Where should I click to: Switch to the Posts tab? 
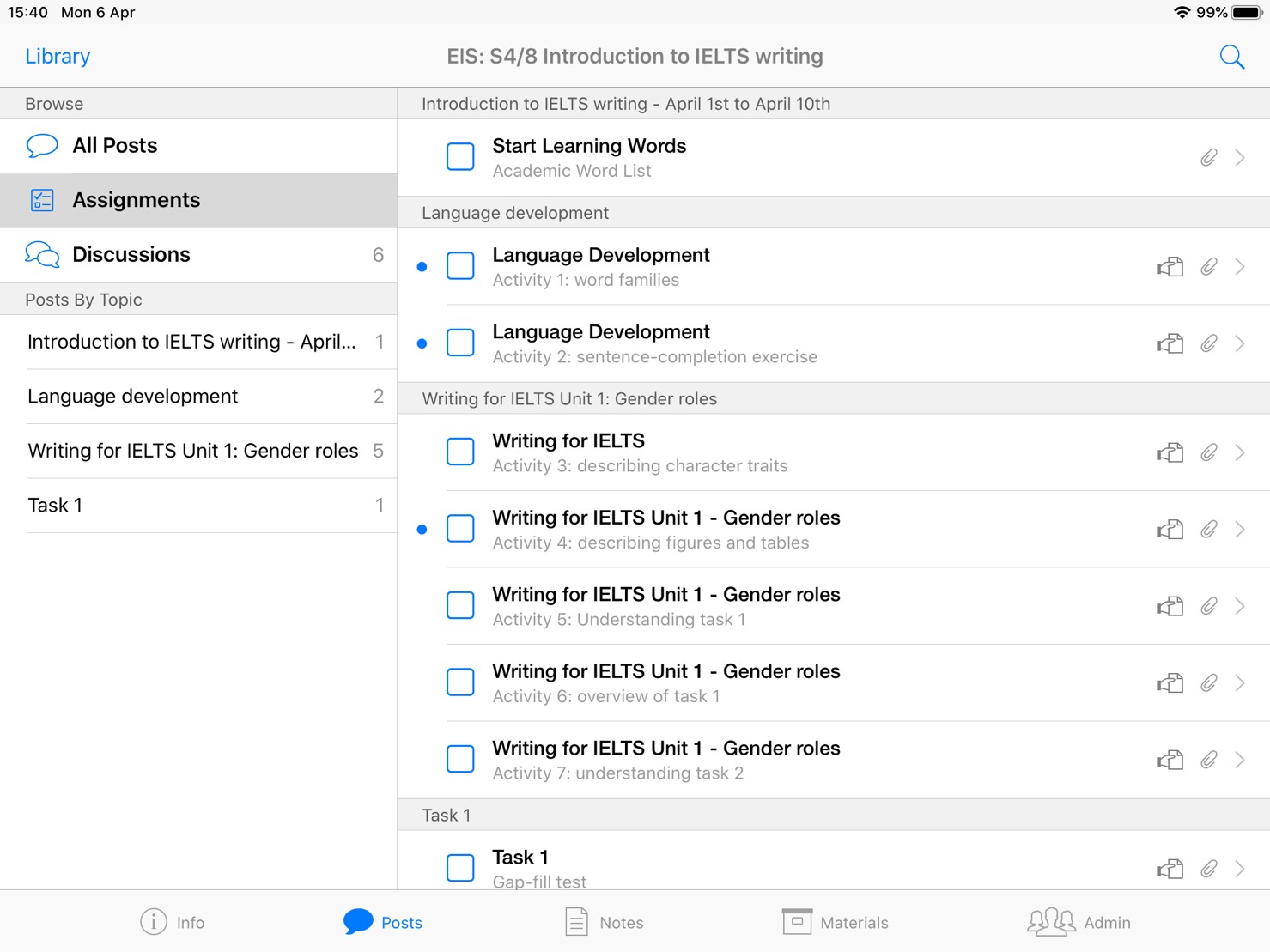pyautogui.click(x=382, y=922)
